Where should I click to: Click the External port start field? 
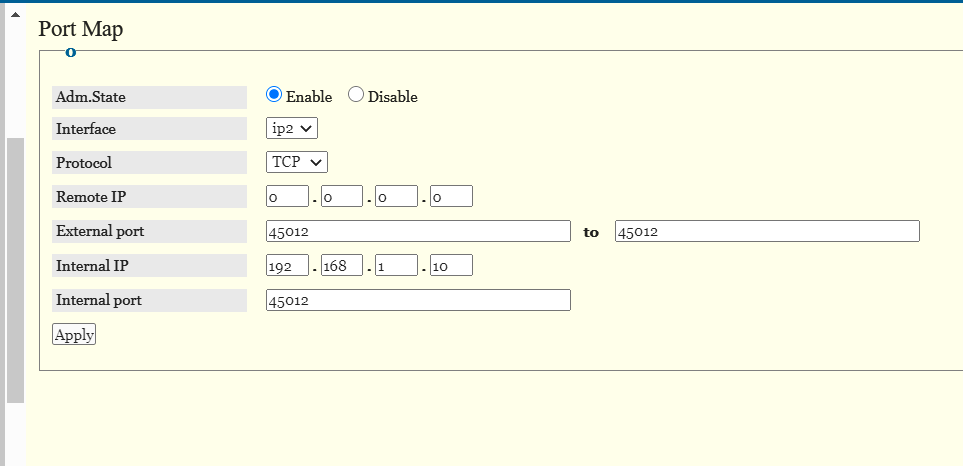click(418, 231)
